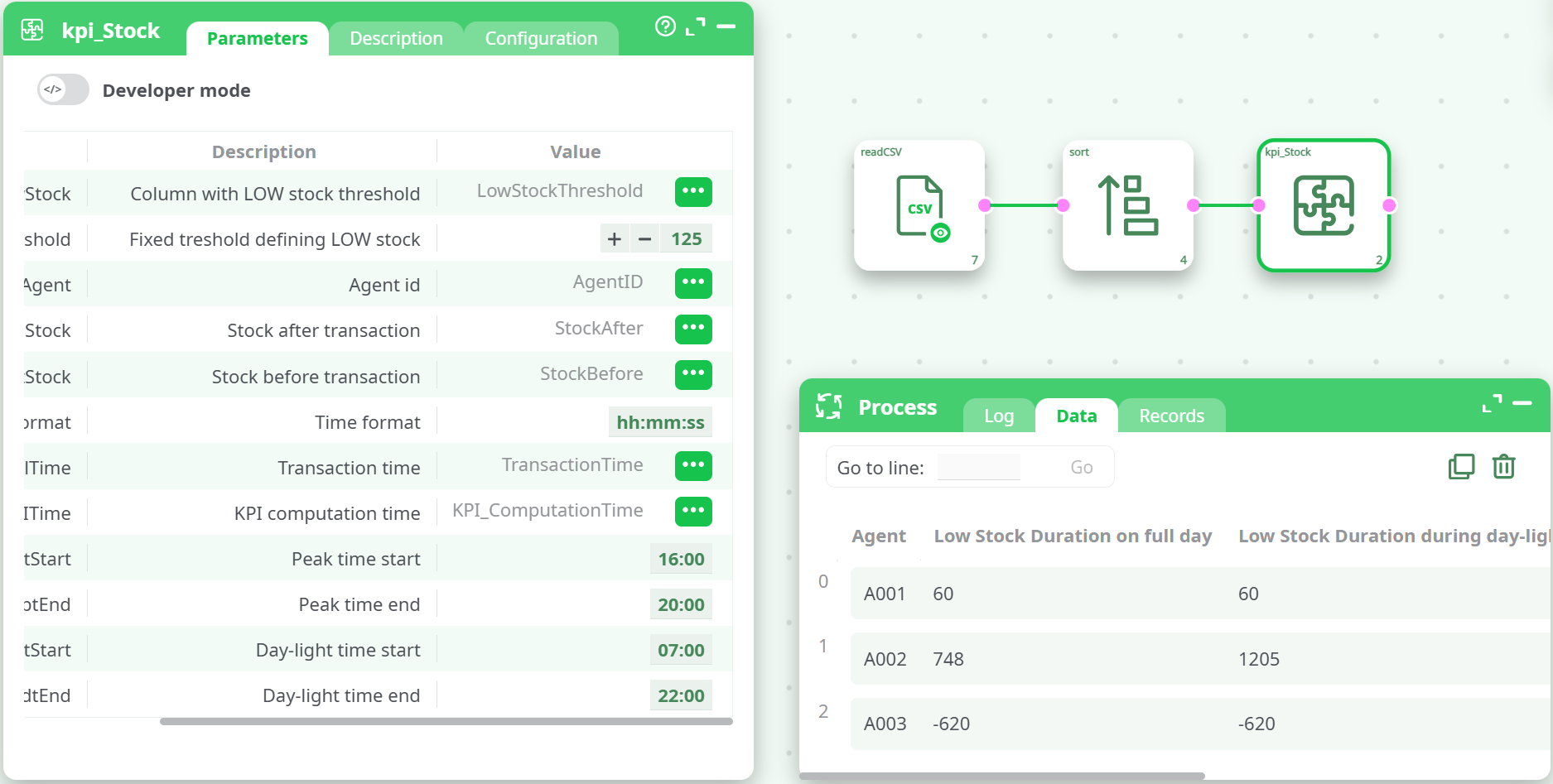Copy data using the duplicate icon

click(1461, 467)
